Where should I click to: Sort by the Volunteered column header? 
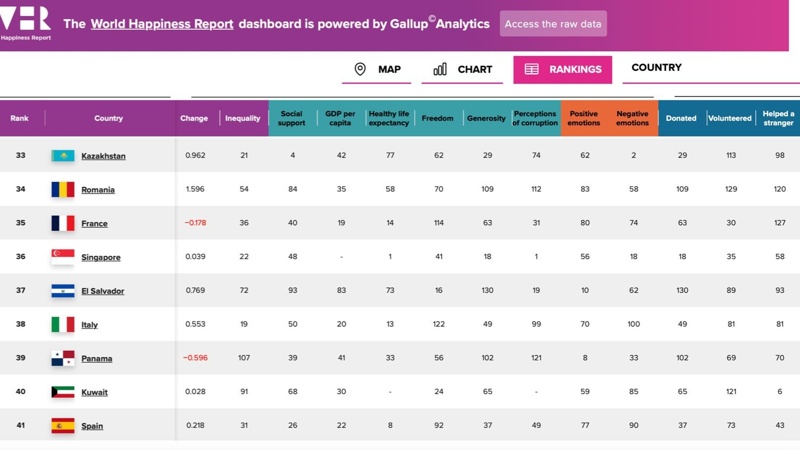730,118
